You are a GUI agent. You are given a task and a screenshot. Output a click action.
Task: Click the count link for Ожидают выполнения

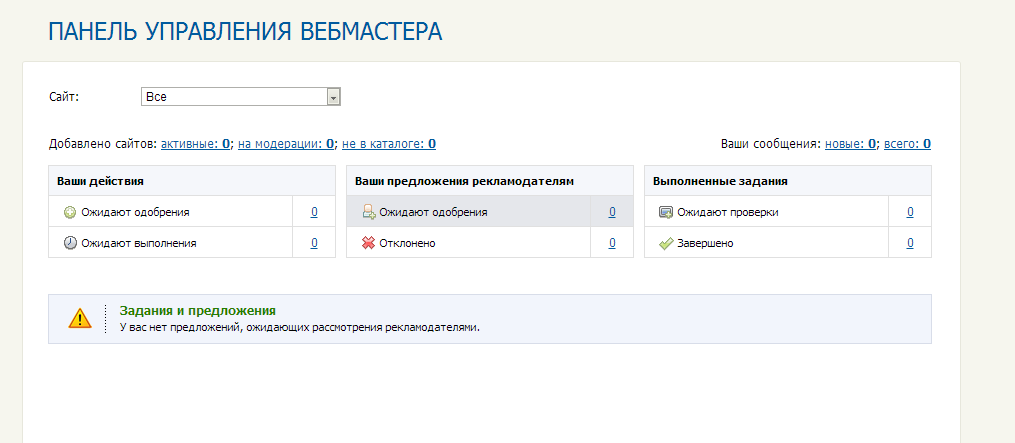(x=314, y=244)
